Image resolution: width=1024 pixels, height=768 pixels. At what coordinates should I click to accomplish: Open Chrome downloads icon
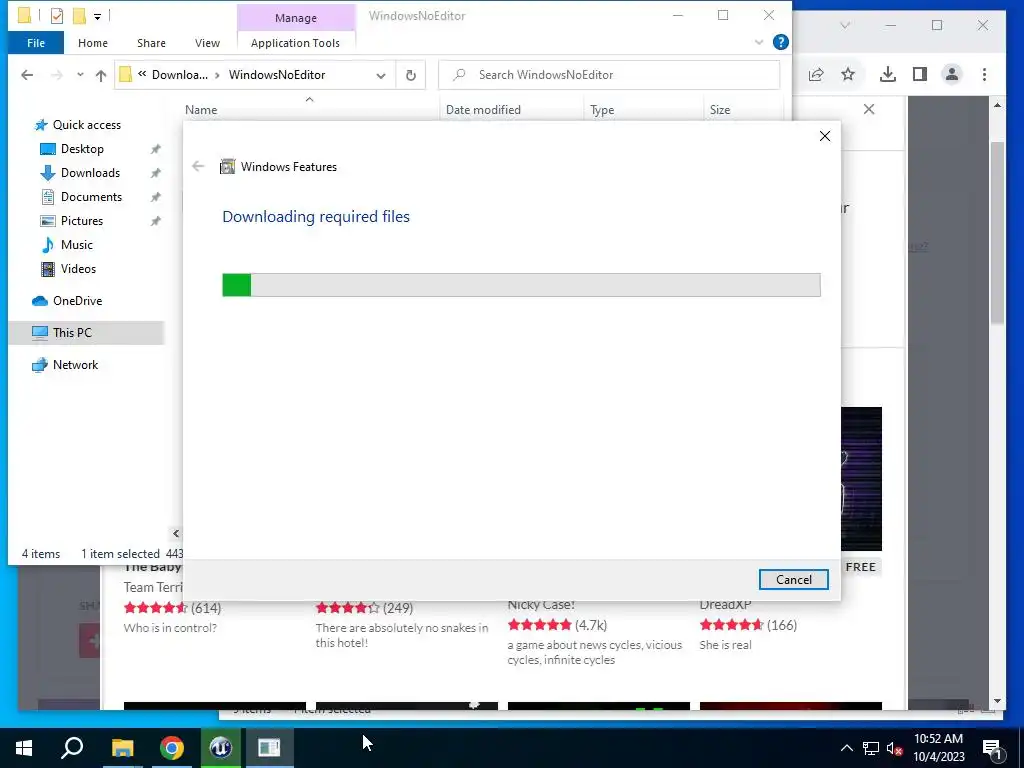tap(888, 74)
